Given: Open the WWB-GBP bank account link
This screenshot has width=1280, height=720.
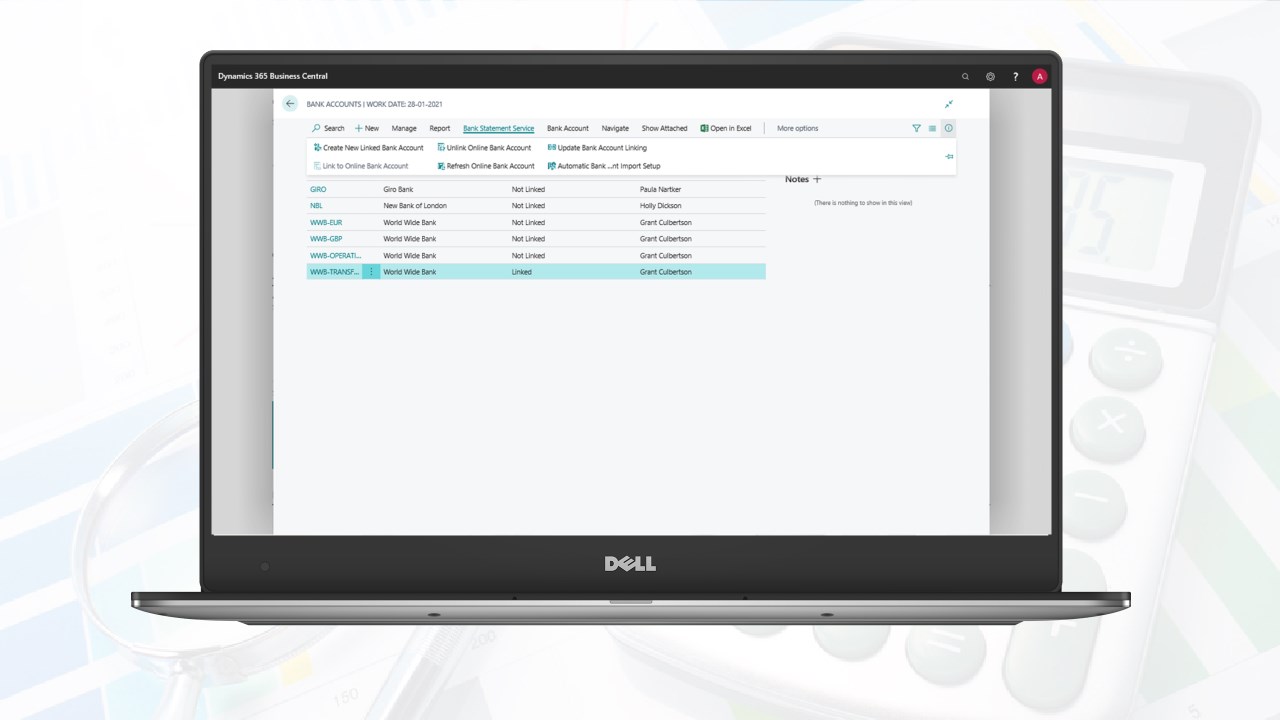Looking at the screenshot, I should pyautogui.click(x=326, y=239).
